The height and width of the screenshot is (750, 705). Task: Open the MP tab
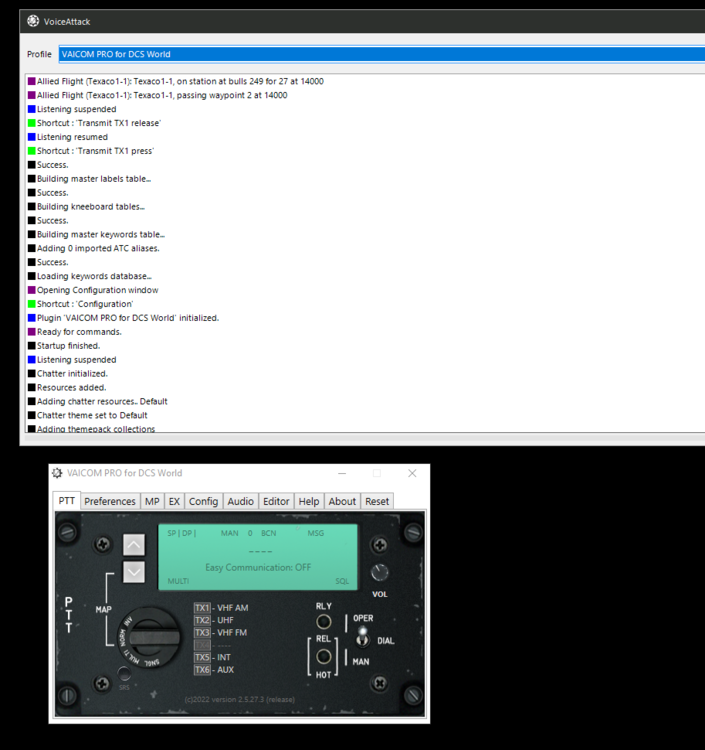click(152, 501)
